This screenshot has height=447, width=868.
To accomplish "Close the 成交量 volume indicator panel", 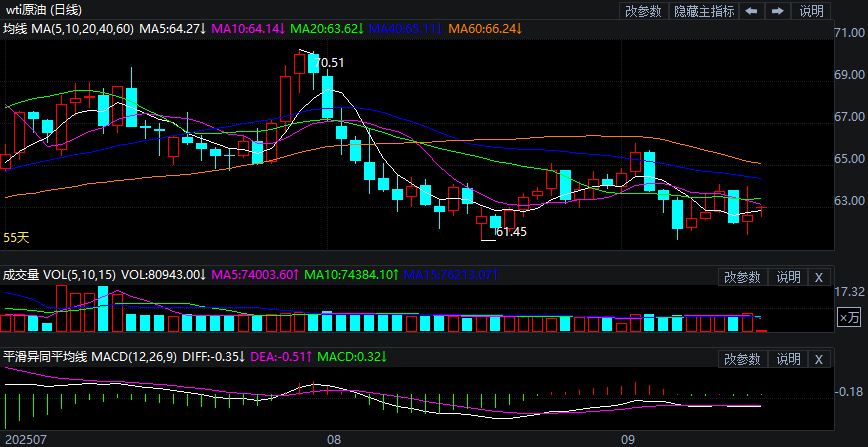I will point(819,277).
